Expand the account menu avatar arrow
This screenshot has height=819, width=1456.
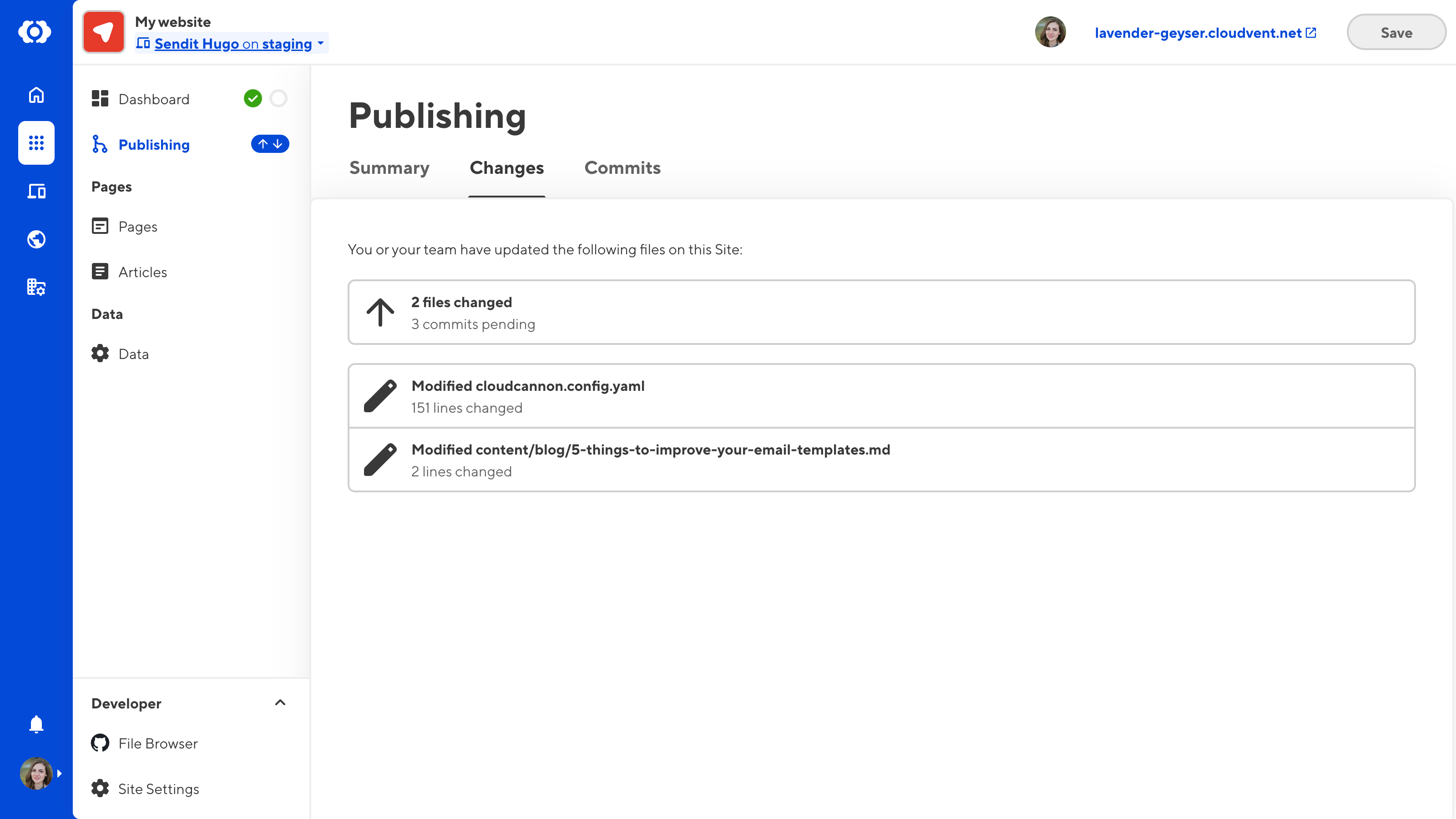pos(59,773)
